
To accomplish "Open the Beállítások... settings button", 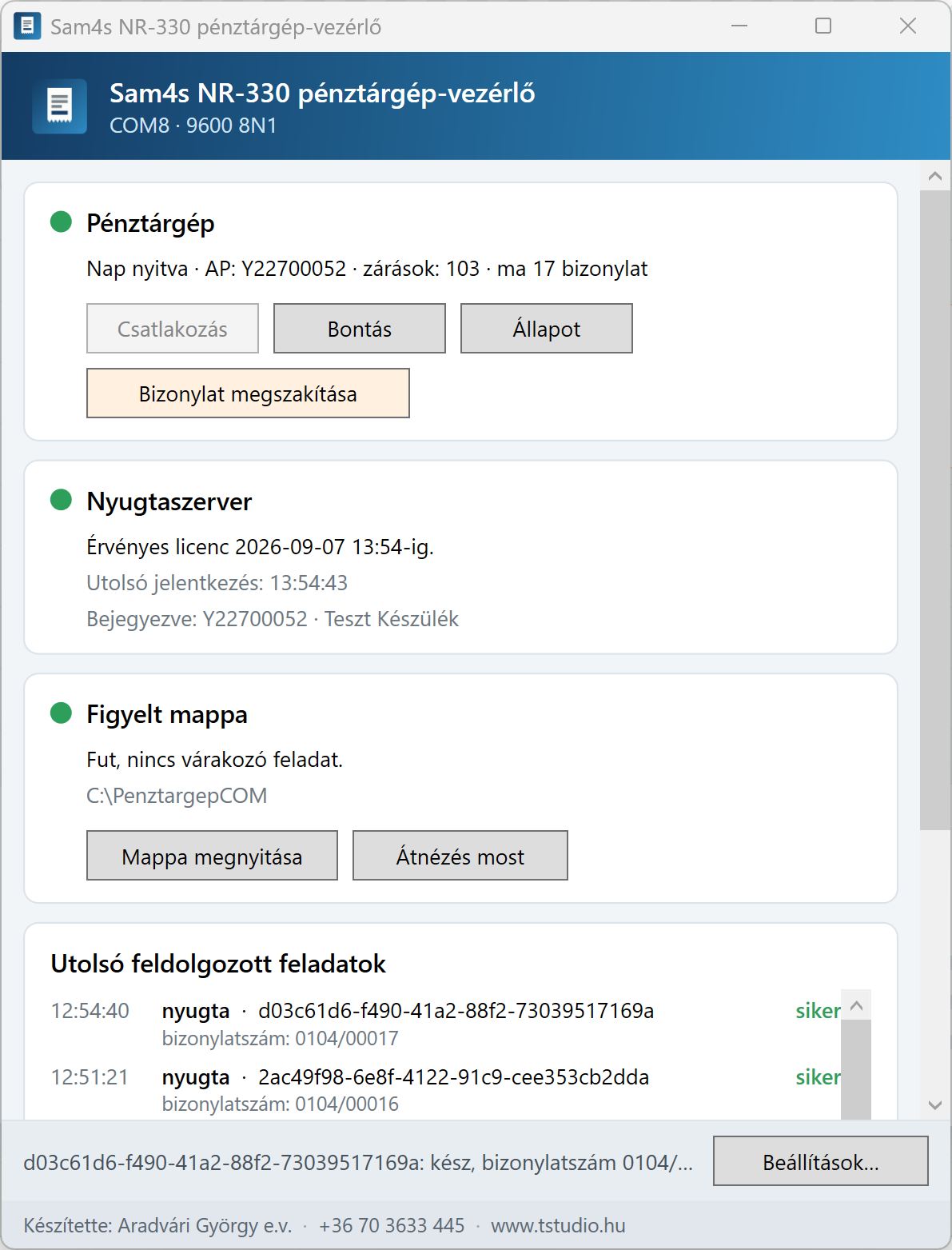I will click(x=821, y=1161).
